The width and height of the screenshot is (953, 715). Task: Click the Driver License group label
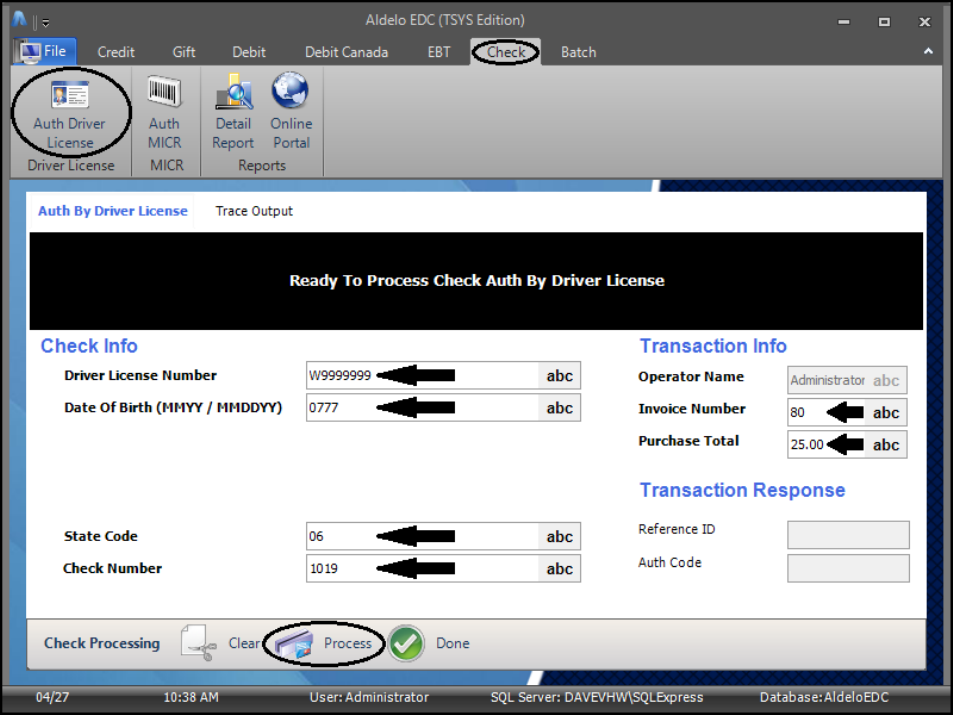coord(71,165)
